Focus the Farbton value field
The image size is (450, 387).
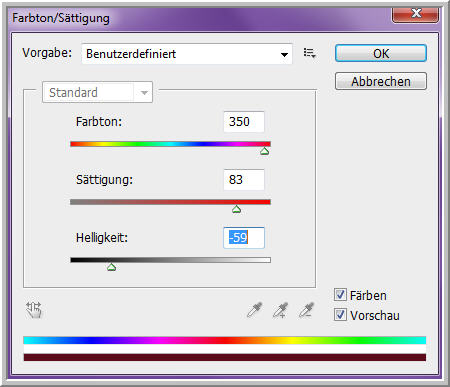pyautogui.click(x=244, y=122)
